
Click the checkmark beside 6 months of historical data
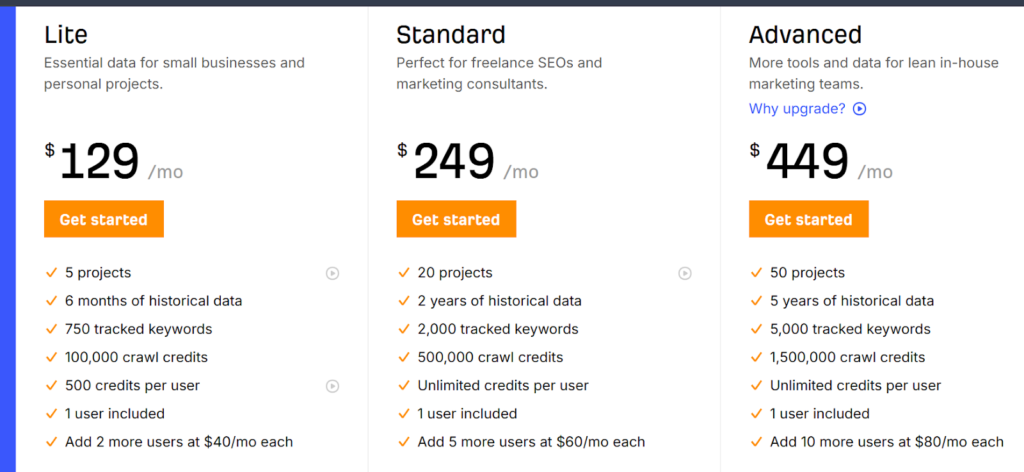coord(51,301)
